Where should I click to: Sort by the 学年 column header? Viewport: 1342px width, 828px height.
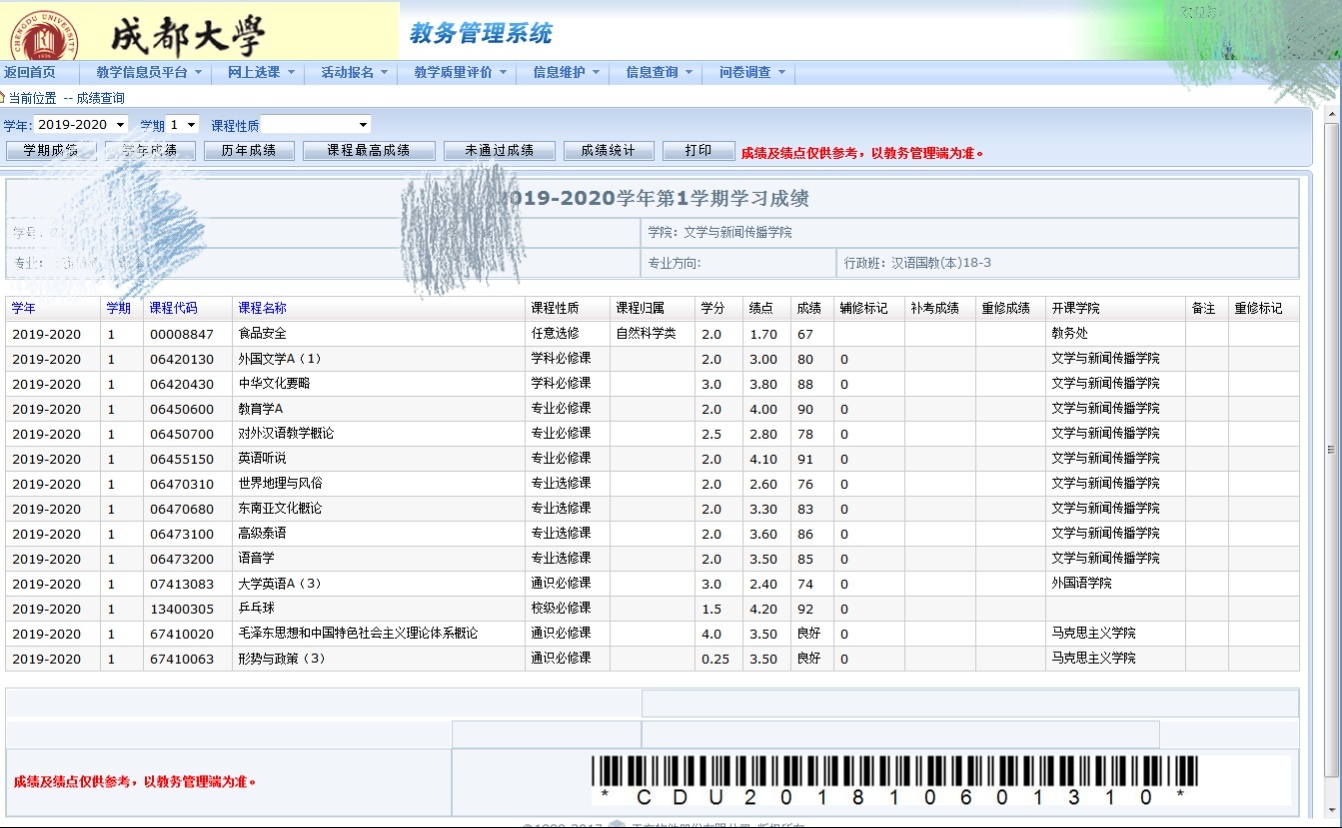coord(24,308)
